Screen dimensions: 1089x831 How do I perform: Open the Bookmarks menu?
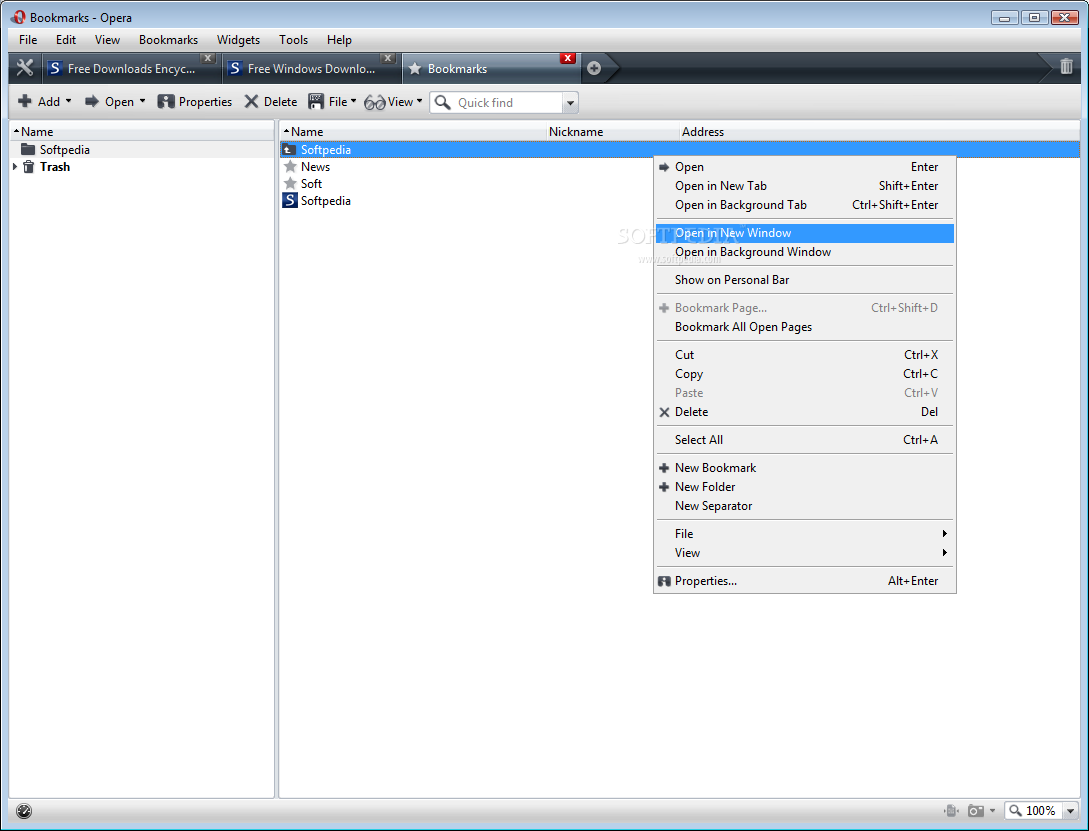[x=168, y=40]
